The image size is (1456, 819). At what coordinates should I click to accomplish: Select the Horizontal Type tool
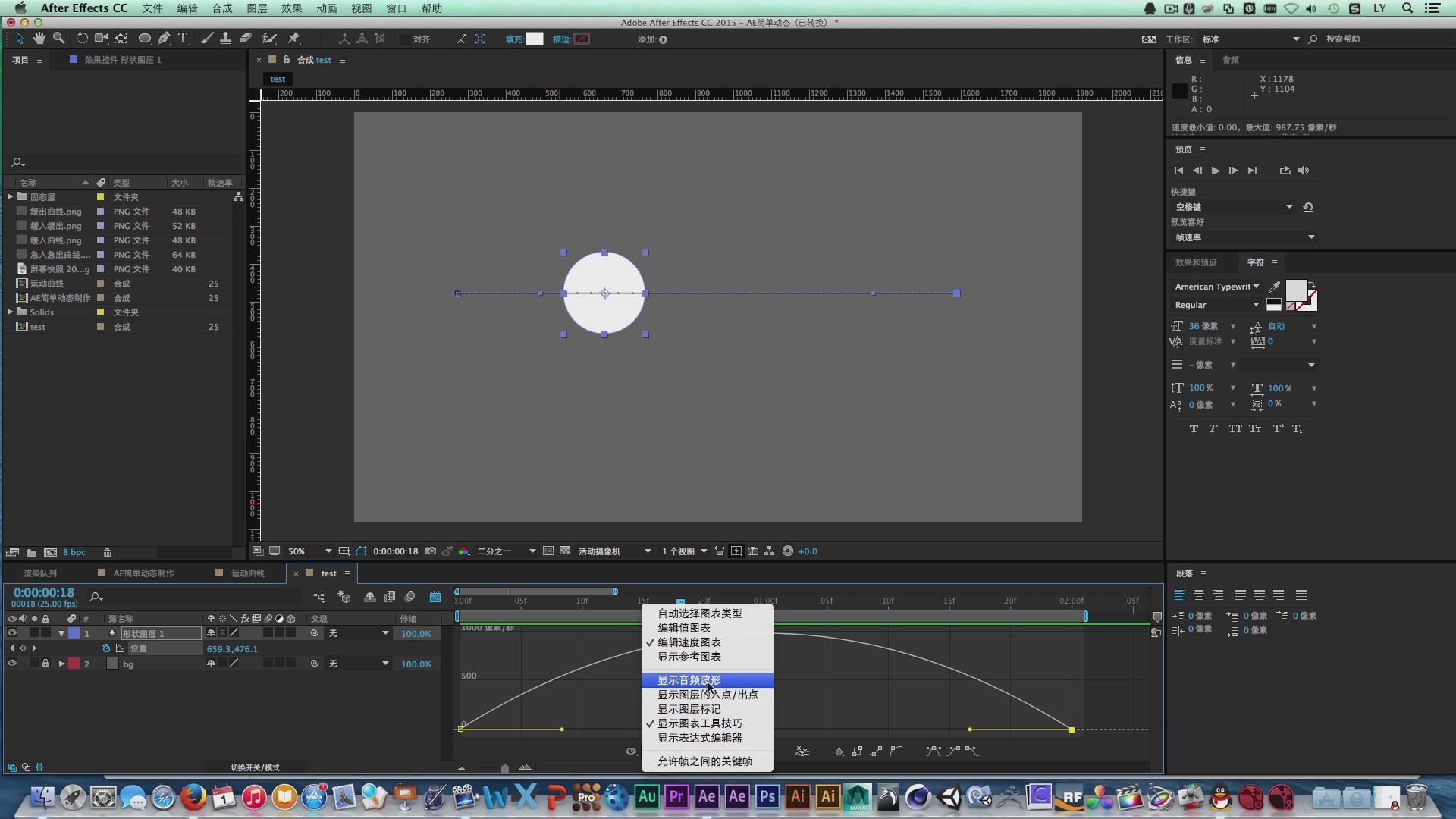tap(183, 39)
